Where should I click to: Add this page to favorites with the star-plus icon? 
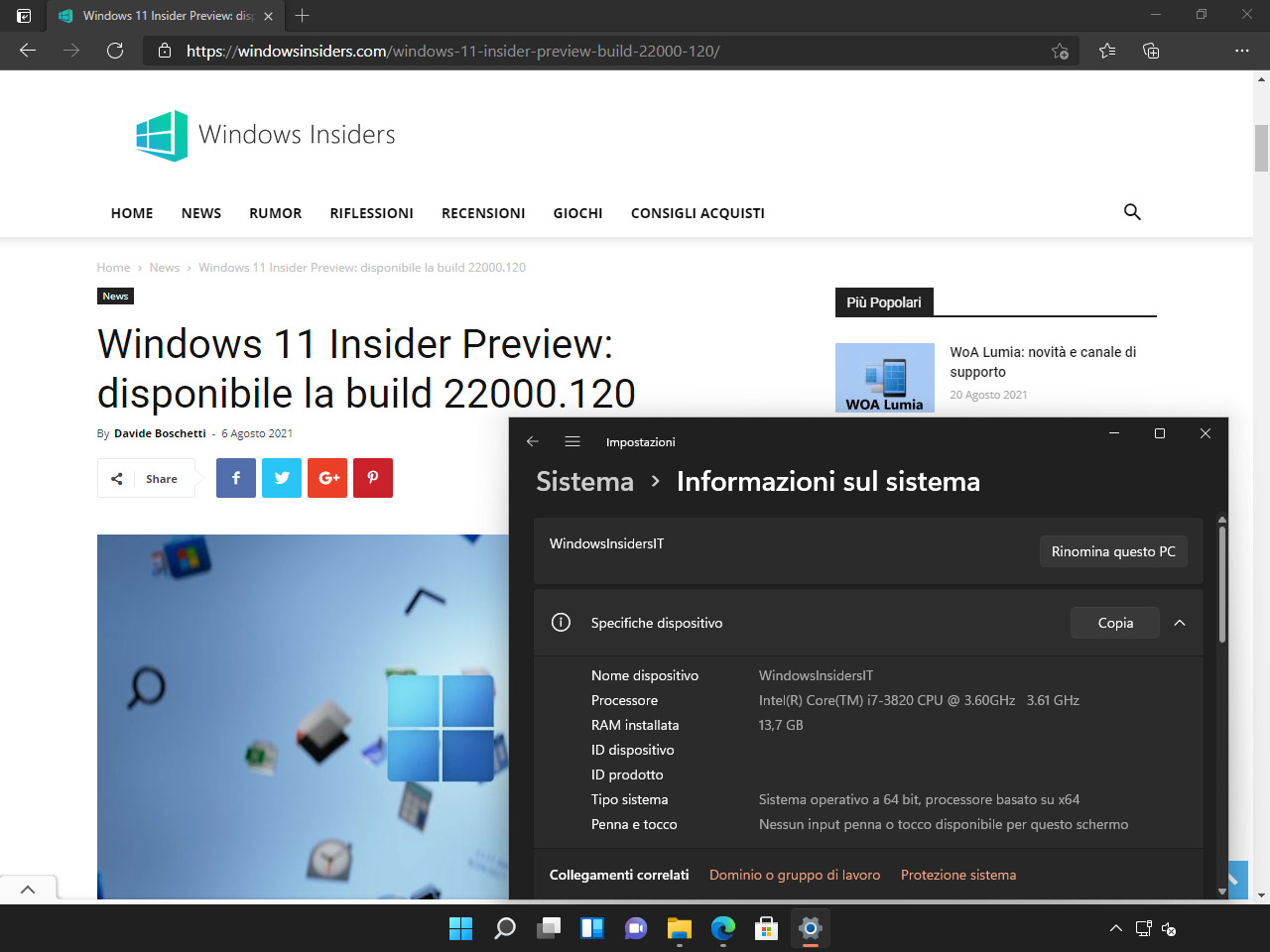click(1060, 51)
